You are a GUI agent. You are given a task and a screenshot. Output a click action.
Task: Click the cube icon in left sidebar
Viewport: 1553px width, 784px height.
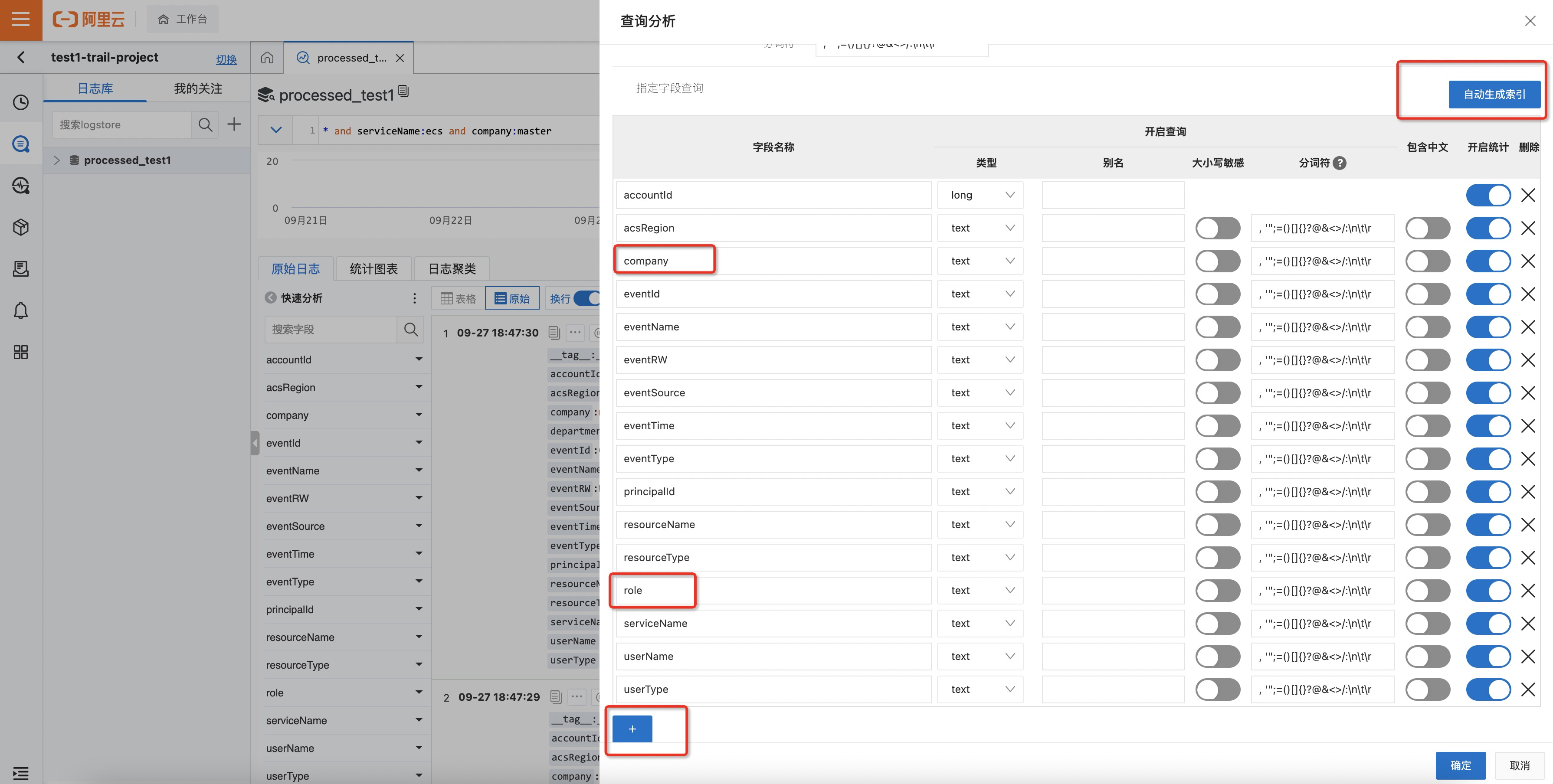click(20, 227)
